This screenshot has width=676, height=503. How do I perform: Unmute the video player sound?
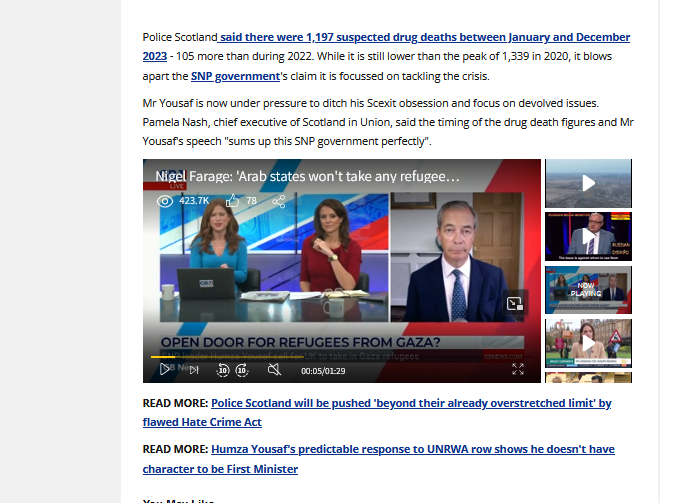coord(274,369)
